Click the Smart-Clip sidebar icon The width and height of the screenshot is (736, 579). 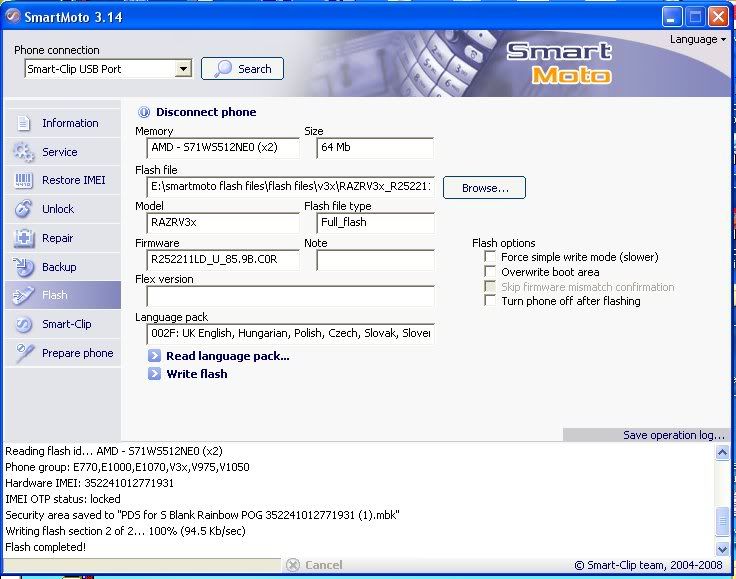click(23, 324)
